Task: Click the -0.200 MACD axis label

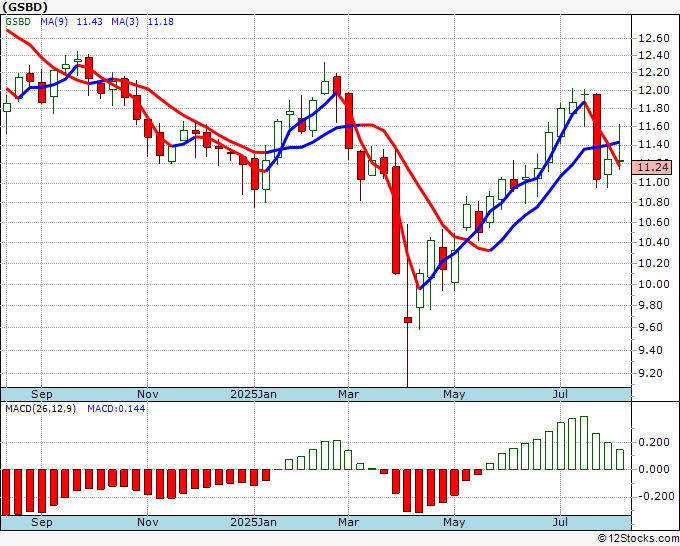Action: (x=656, y=497)
